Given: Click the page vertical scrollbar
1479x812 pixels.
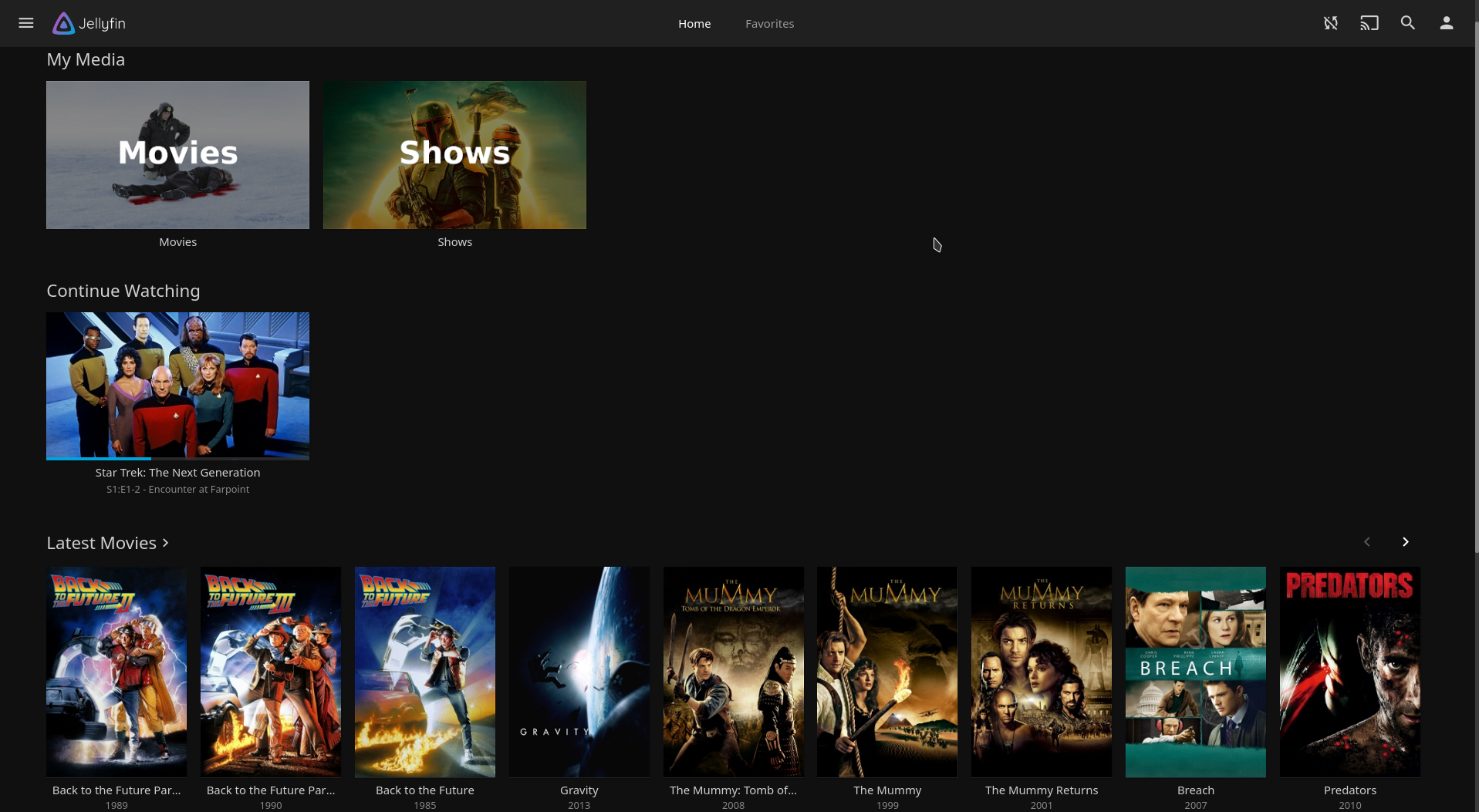Looking at the screenshot, I should pyautogui.click(x=1476, y=285).
